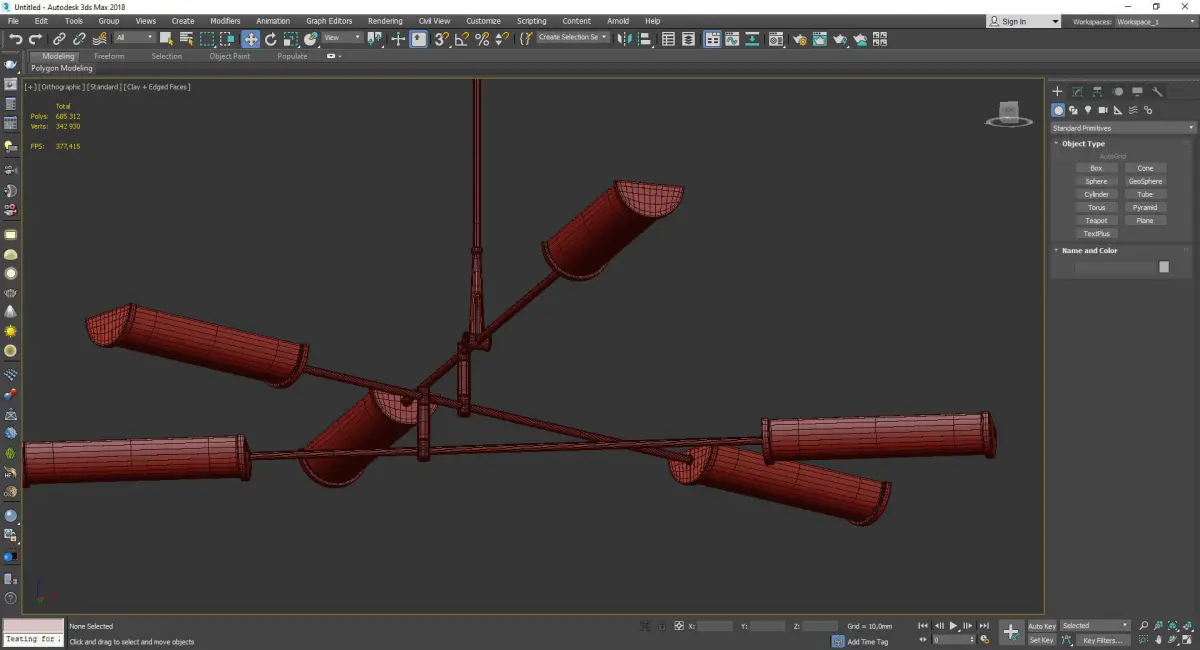Switch to the Freeform ribbon tab

tap(109, 56)
